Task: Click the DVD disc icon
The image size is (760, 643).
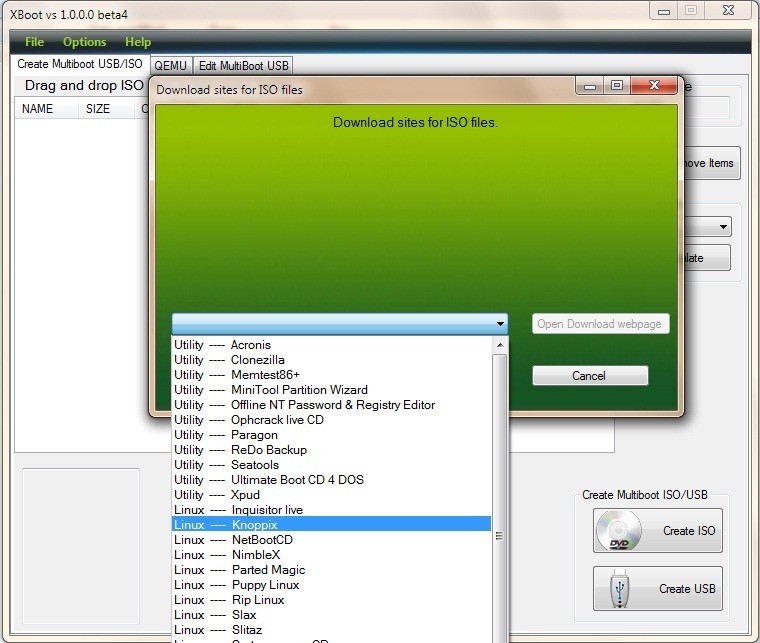Action: pyautogui.click(x=619, y=531)
